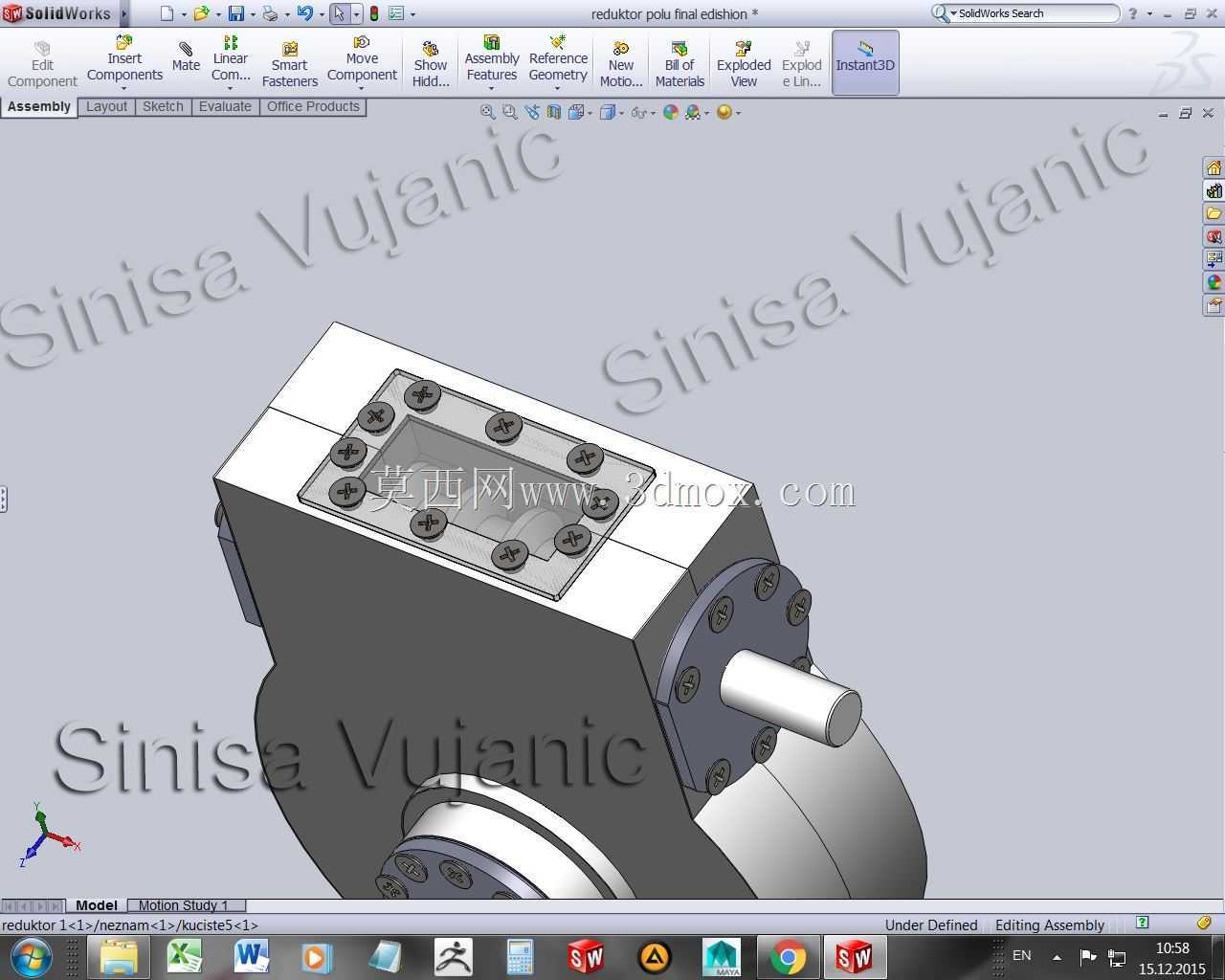Screen dimensions: 1225x980
Task: Click the Previous View icon
Action: [x=531, y=112]
